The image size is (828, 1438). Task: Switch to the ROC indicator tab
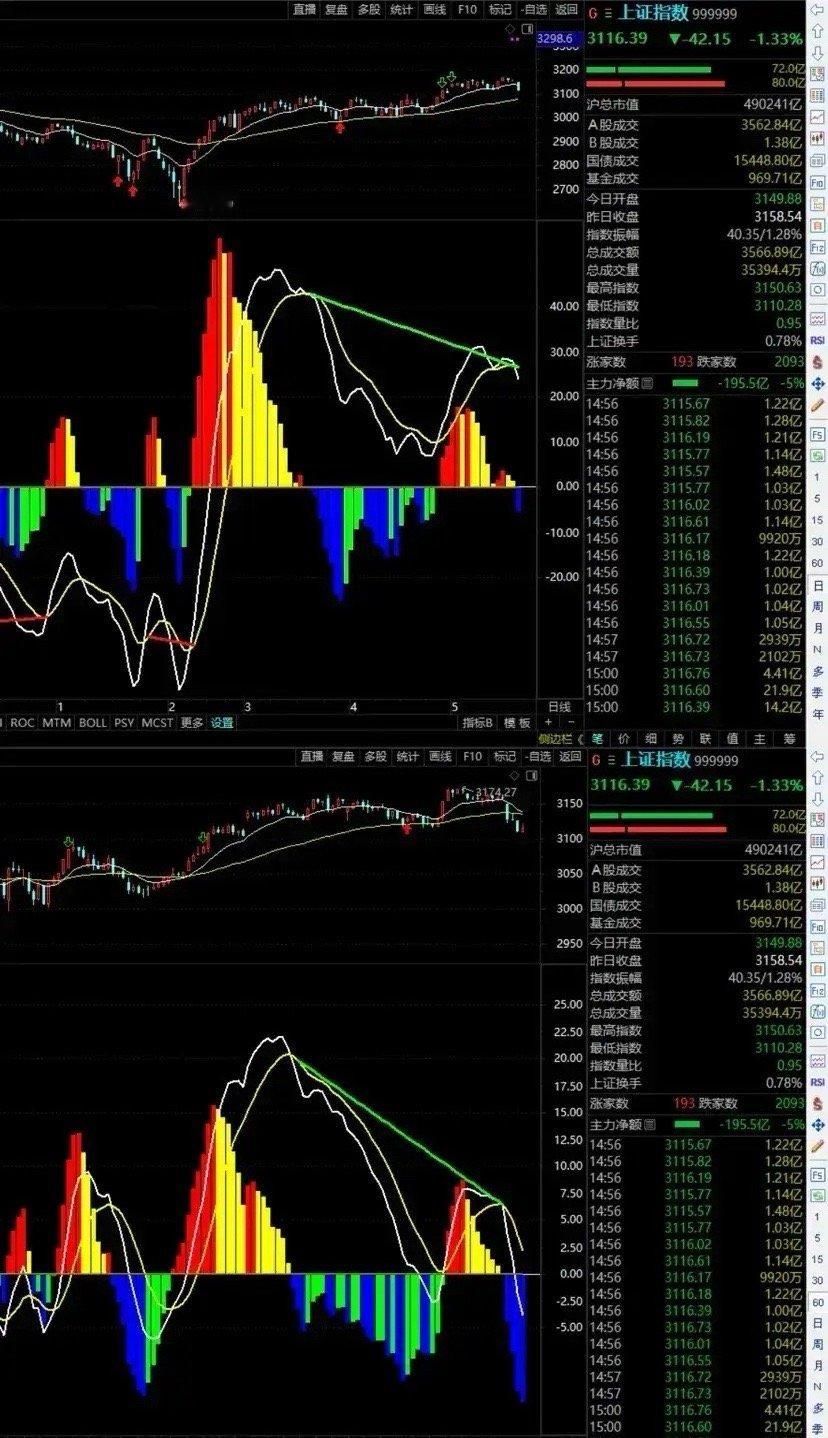[22, 723]
